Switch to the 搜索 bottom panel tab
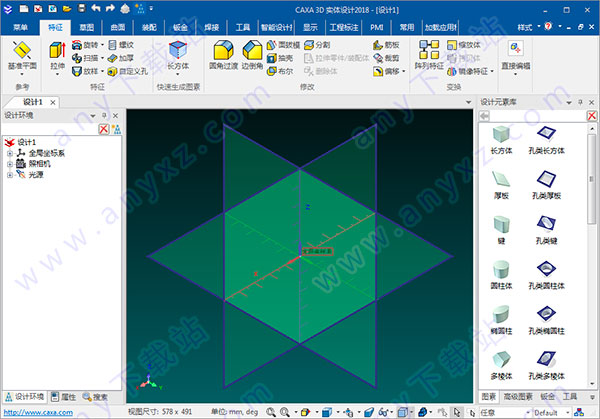Image resolution: width=600 pixels, height=419 pixels. (95, 397)
